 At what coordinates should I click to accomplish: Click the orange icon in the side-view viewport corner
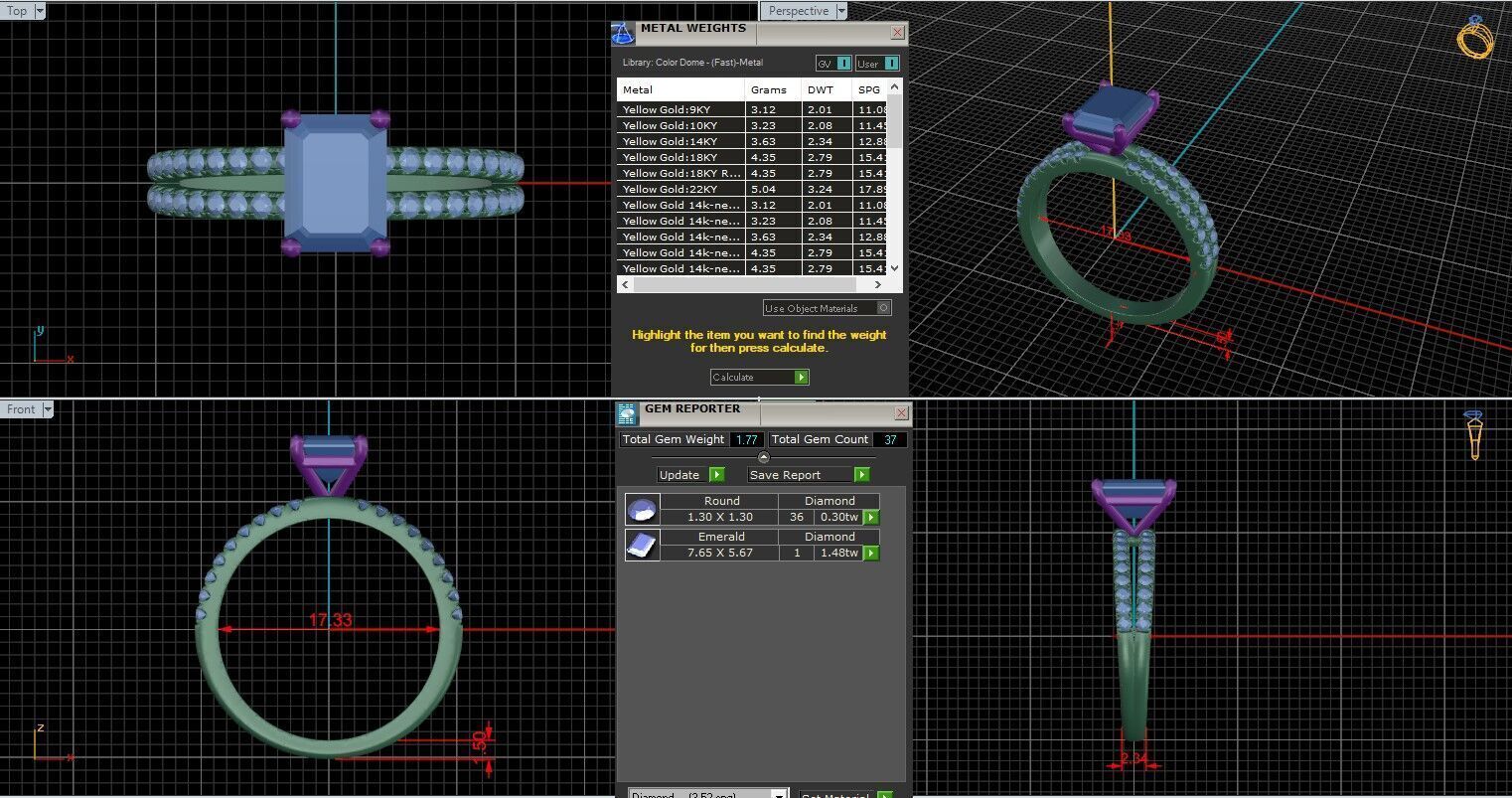(x=1475, y=435)
